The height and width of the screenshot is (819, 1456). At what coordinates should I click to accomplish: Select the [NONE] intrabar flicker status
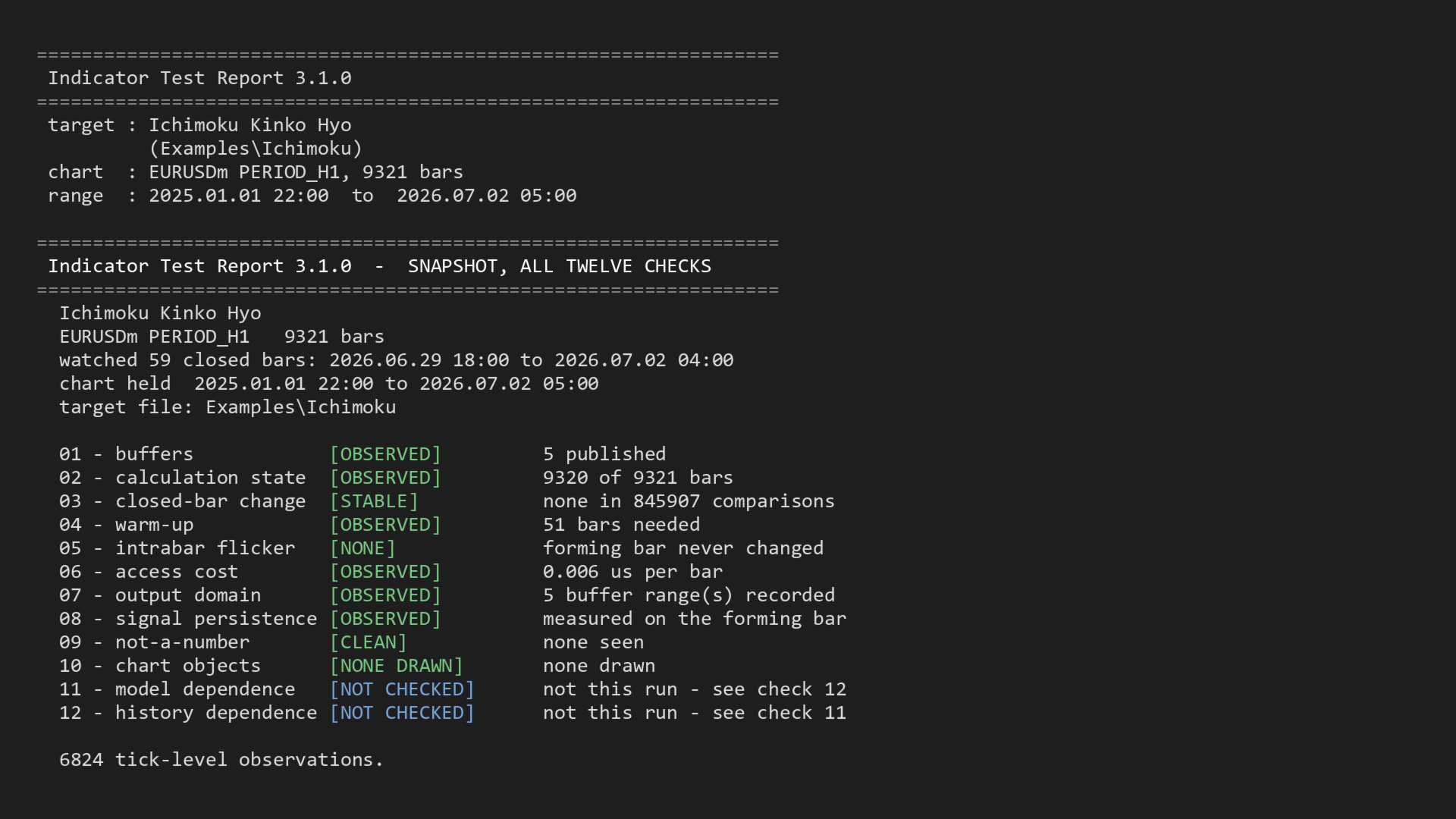[x=362, y=548]
